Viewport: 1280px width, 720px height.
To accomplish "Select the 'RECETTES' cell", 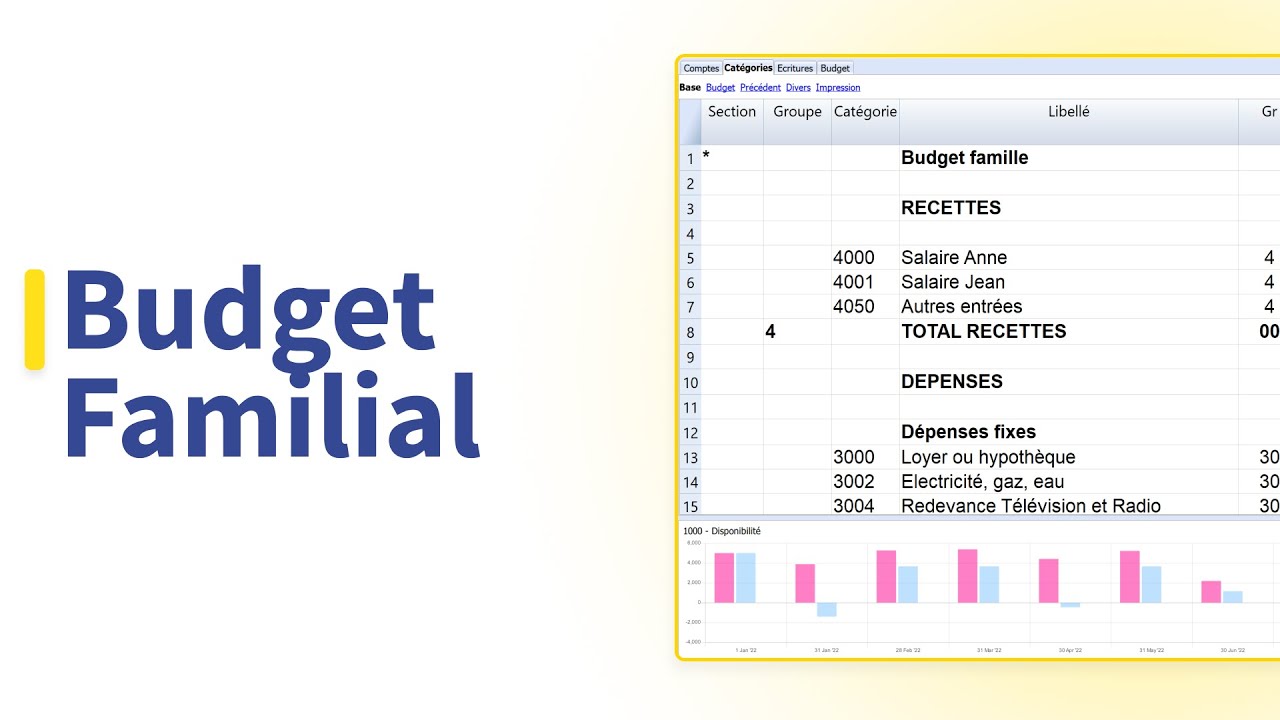I will tap(1069, 208).
